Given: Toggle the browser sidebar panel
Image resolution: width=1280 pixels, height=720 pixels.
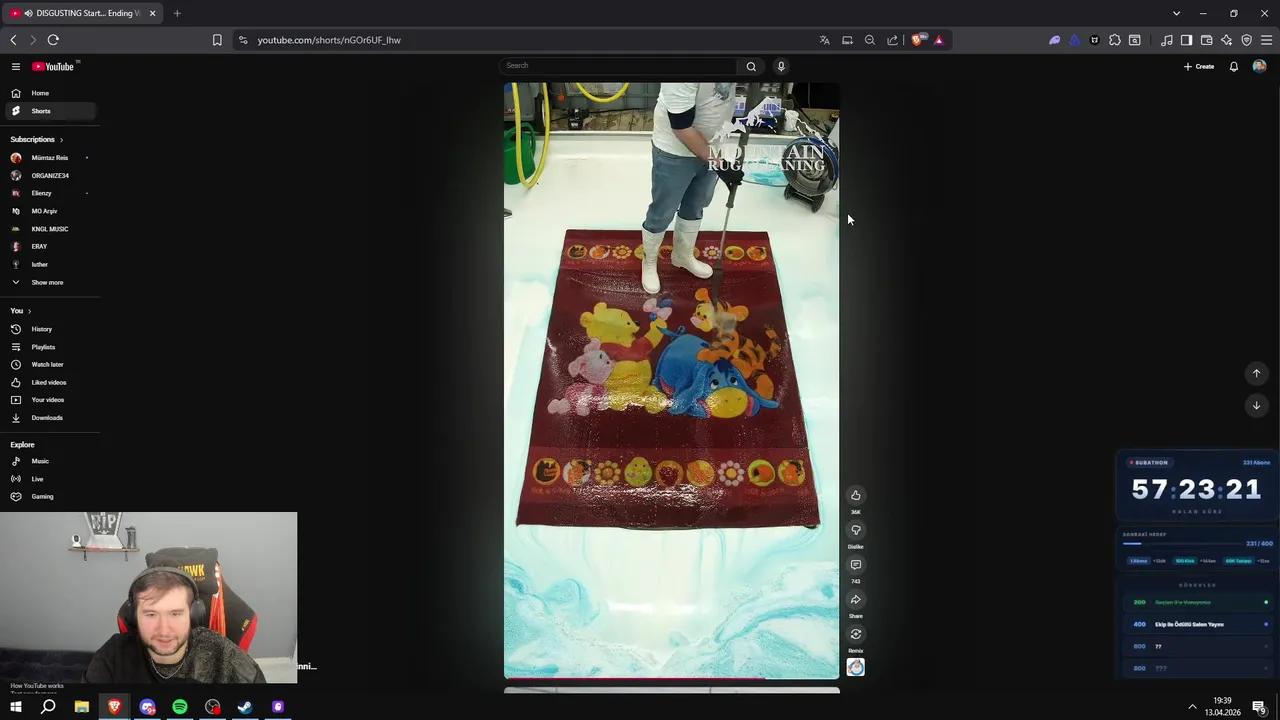Looking at the screenshot, I should click(1186, 40).
